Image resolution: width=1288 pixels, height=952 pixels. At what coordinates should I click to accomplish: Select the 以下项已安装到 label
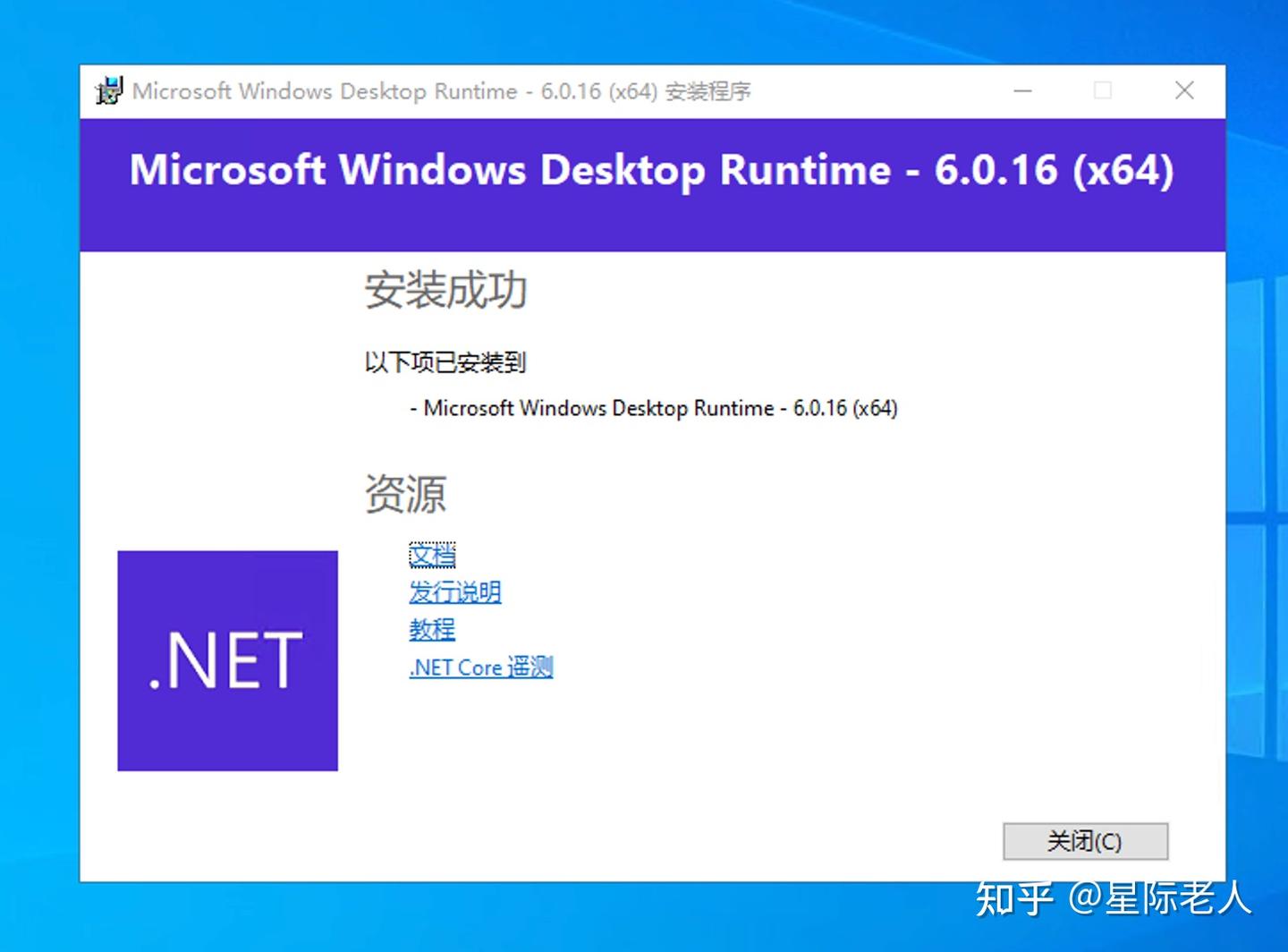pos(444,363)
